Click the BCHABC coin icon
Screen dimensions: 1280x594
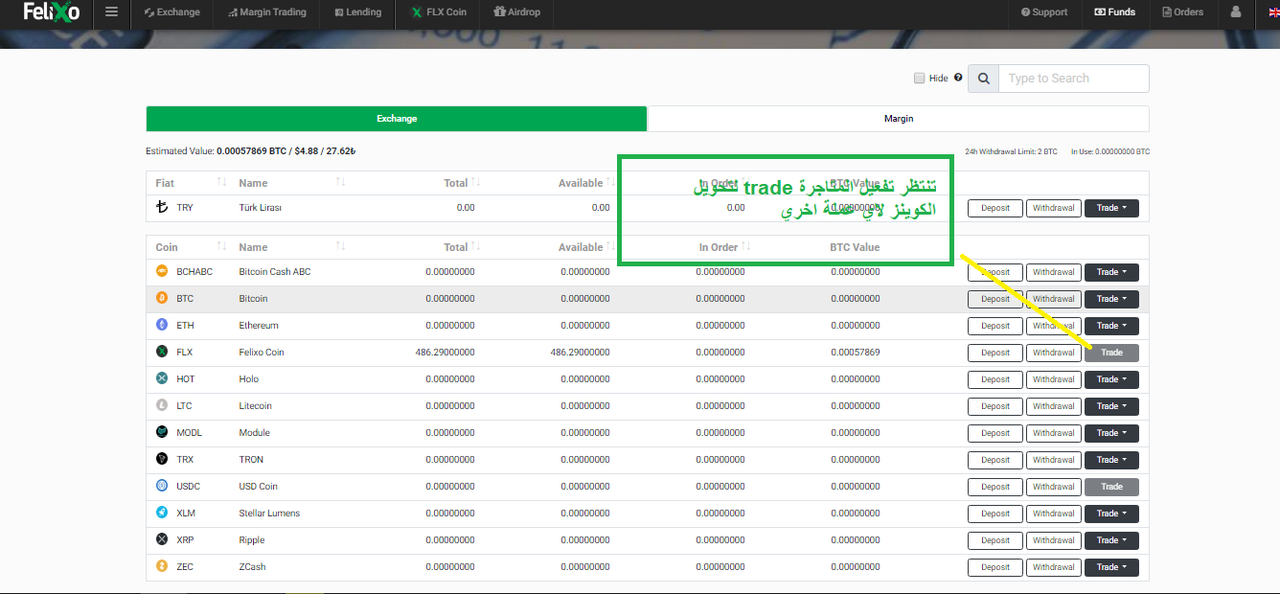(x=162, y=272)
